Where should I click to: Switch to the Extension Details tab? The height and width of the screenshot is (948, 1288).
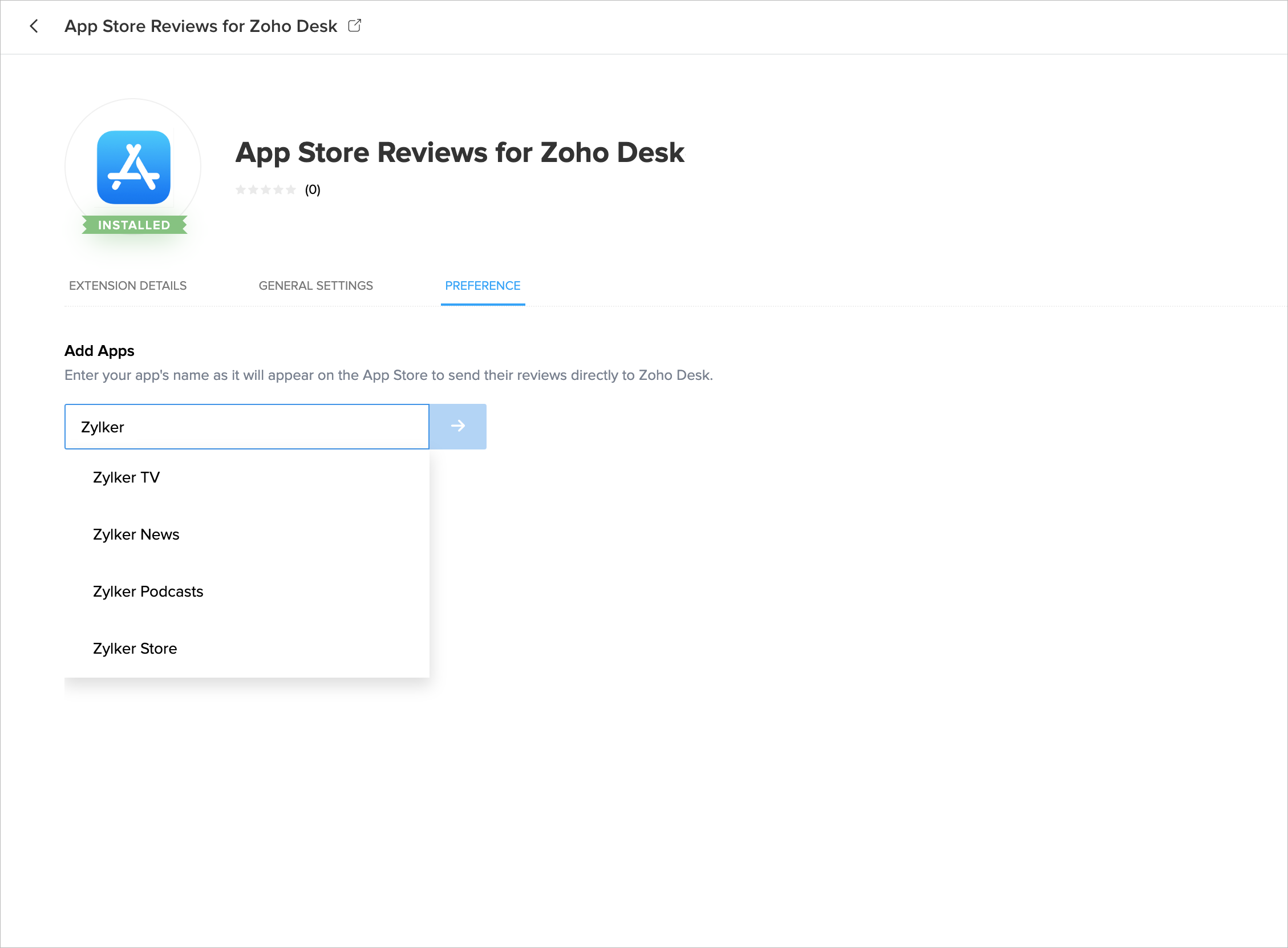click(x=127, y=286)
